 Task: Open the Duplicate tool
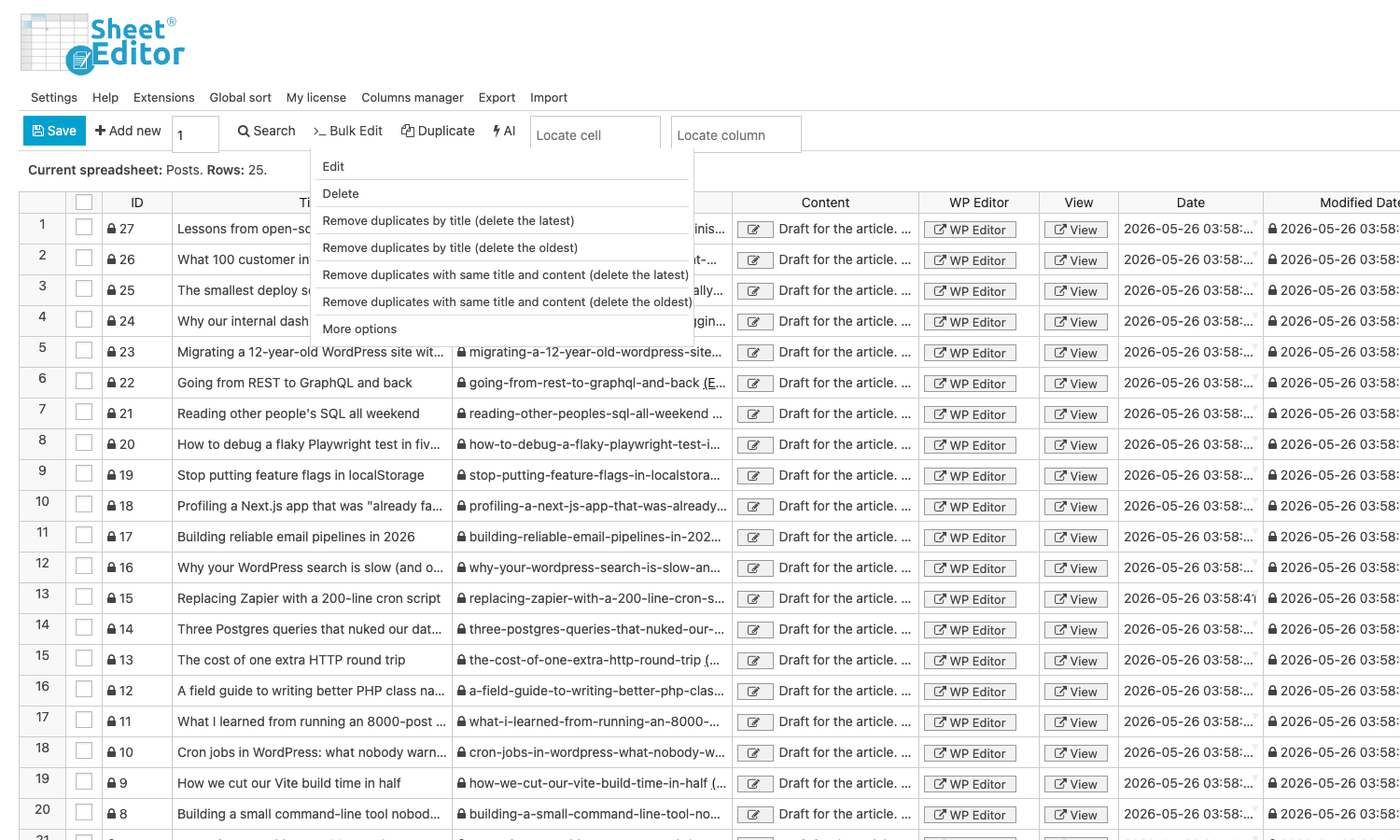click(x=438, y=131)
